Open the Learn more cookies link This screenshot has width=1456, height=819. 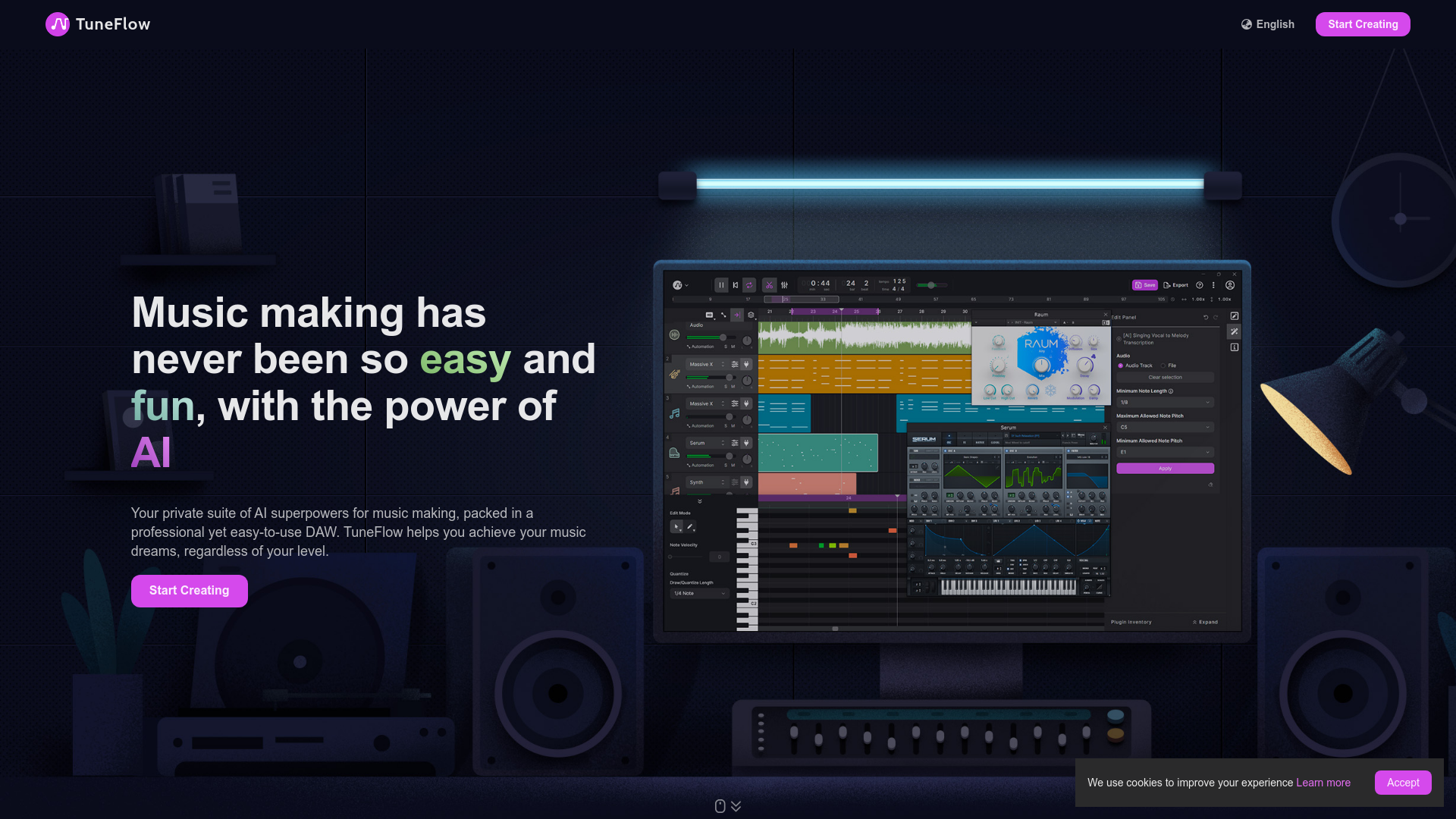point(1323,783)
